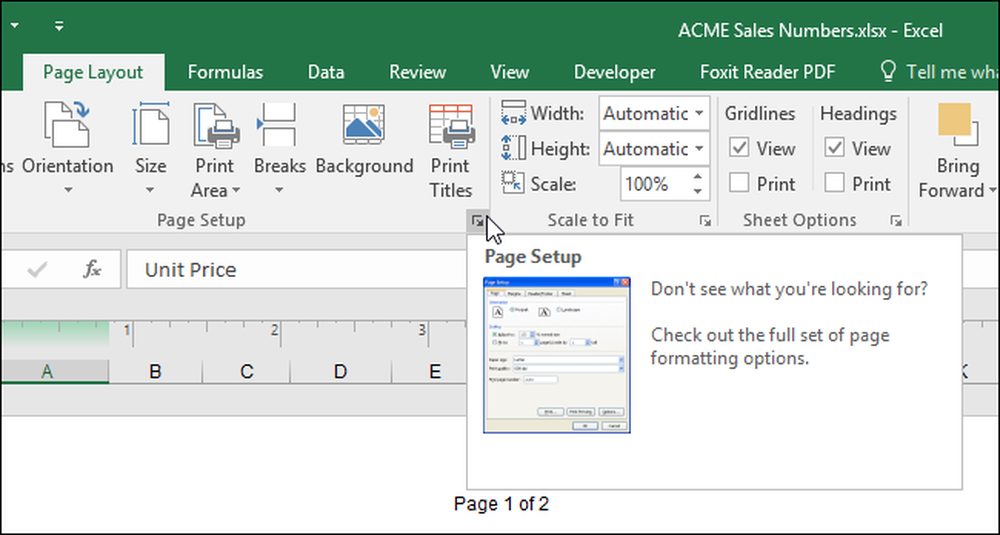This screenshot has width=1000, height=535.
Task: Open the Scale to Fit dialog launcher
Action: [705, 221]
